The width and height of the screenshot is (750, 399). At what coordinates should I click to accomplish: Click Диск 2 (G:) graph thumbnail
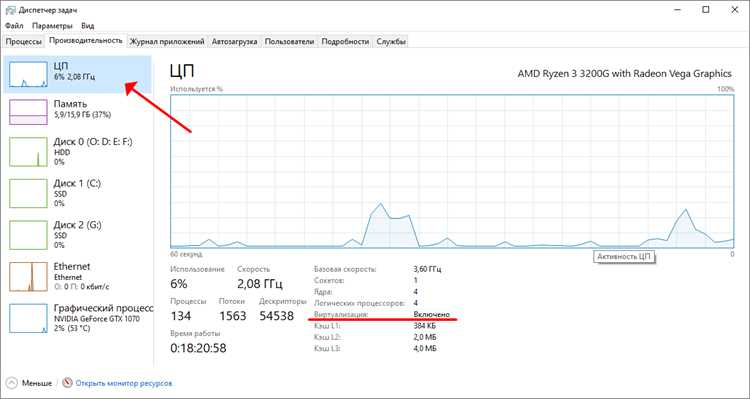28,235
